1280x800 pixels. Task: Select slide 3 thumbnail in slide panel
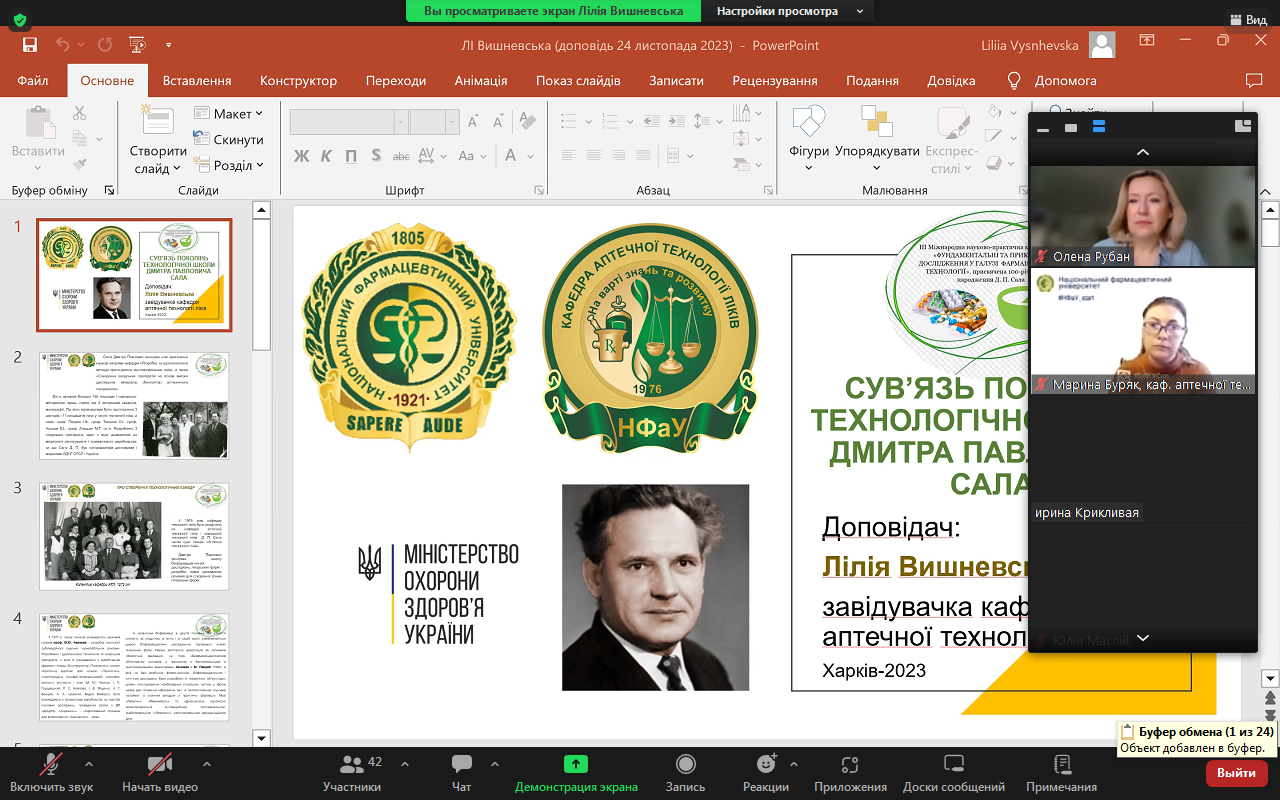coord(134,537)
